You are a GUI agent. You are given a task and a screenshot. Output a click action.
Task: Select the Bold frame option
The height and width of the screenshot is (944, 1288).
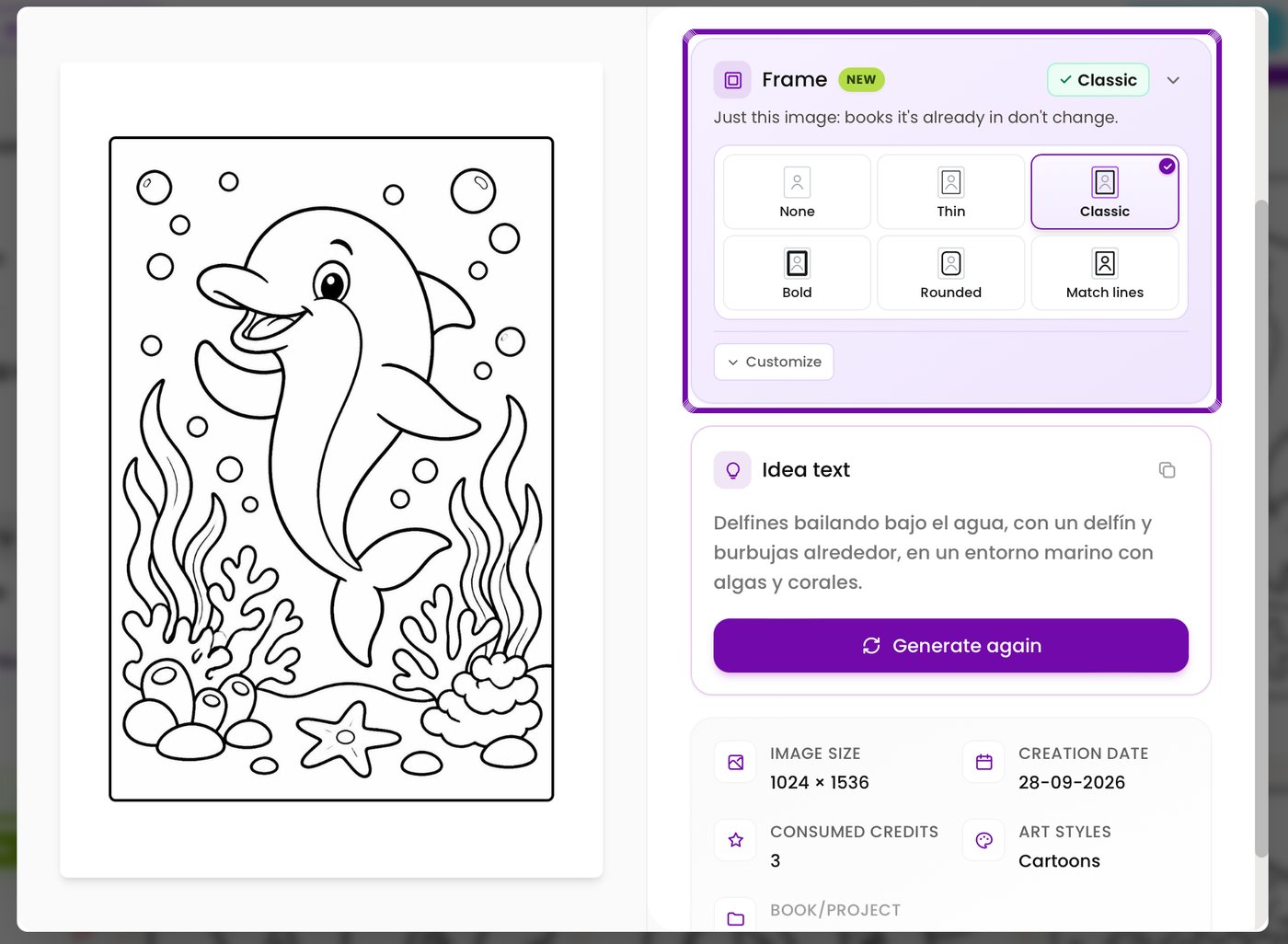pos(797,272)
